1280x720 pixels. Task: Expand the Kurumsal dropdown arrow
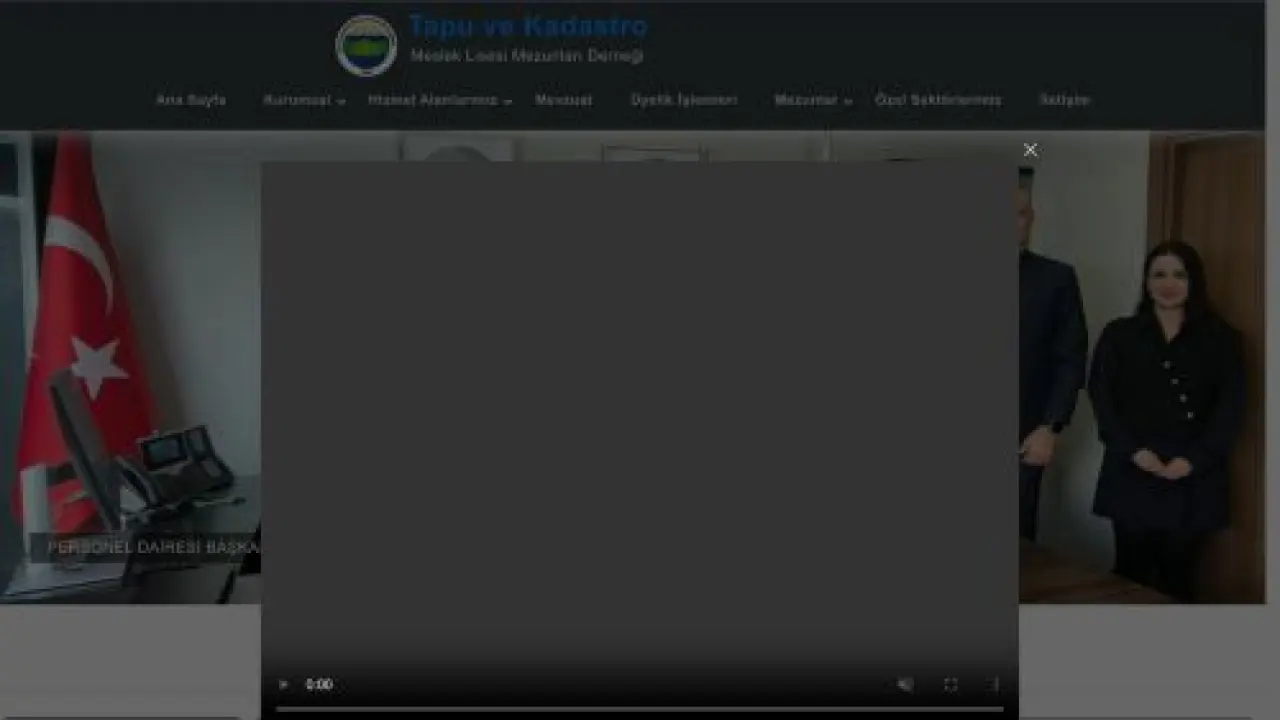341,101
